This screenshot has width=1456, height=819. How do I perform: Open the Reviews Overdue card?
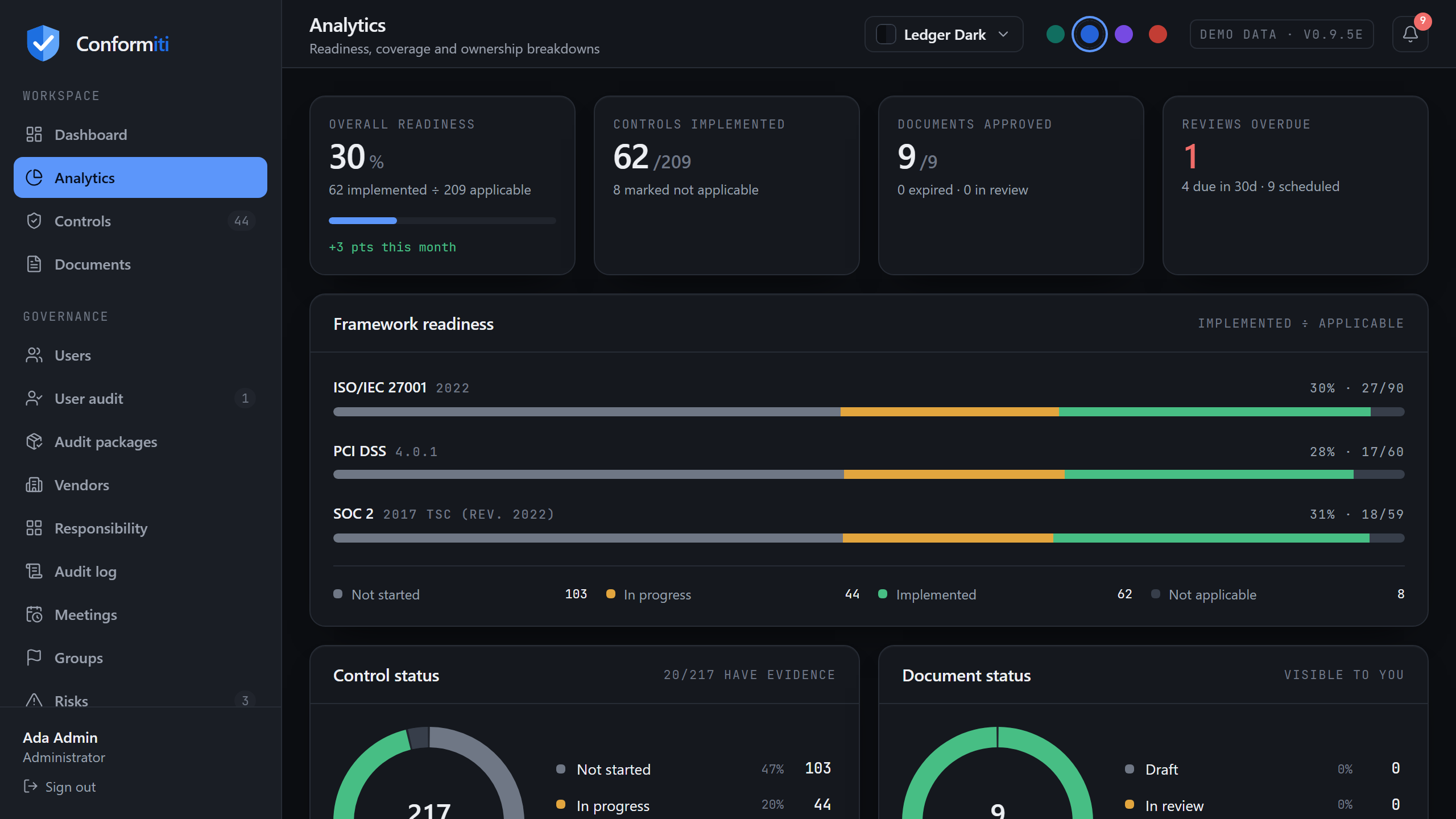tap(1296, 185)
